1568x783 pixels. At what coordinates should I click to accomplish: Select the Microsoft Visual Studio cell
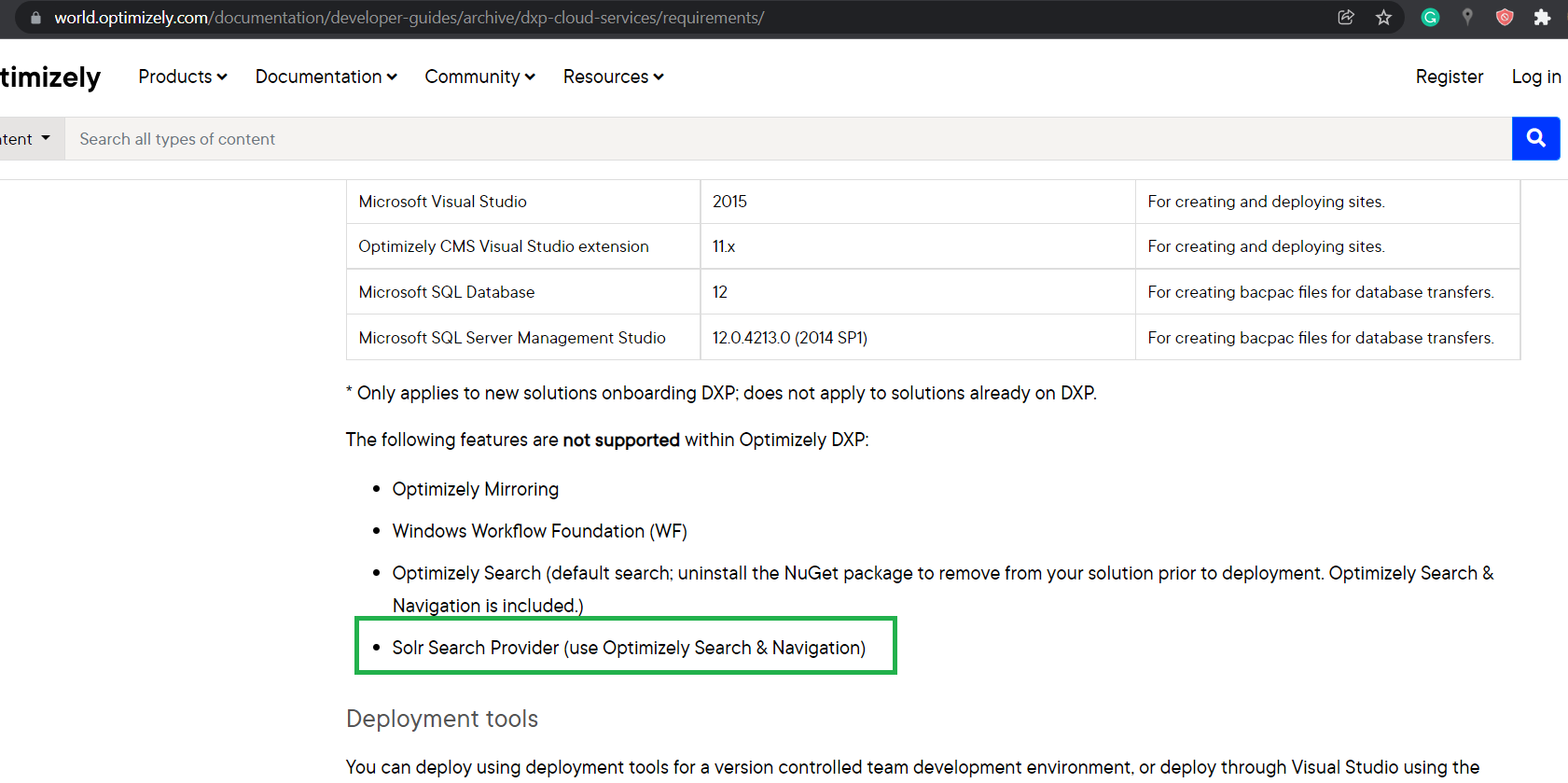tap(523, 202)
